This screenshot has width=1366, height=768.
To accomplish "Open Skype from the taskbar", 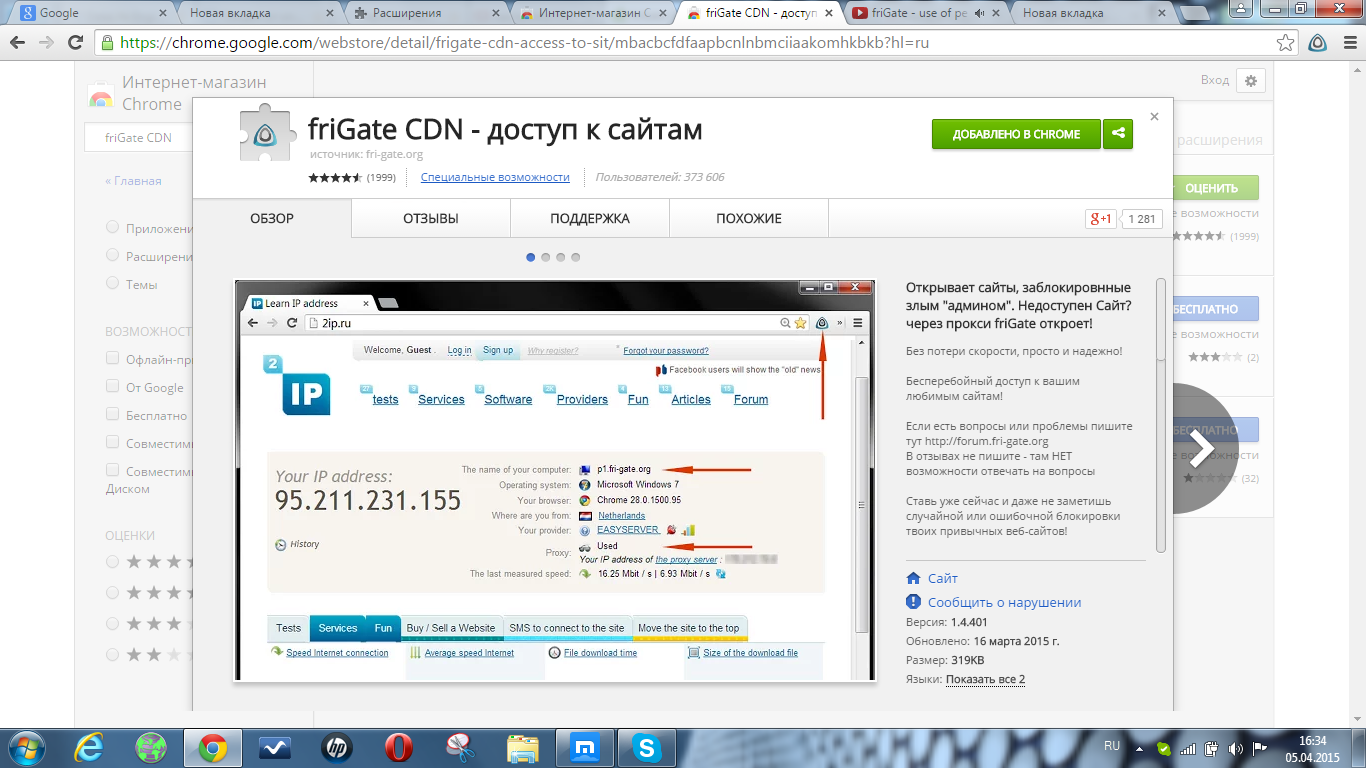I will pos(646,747).
